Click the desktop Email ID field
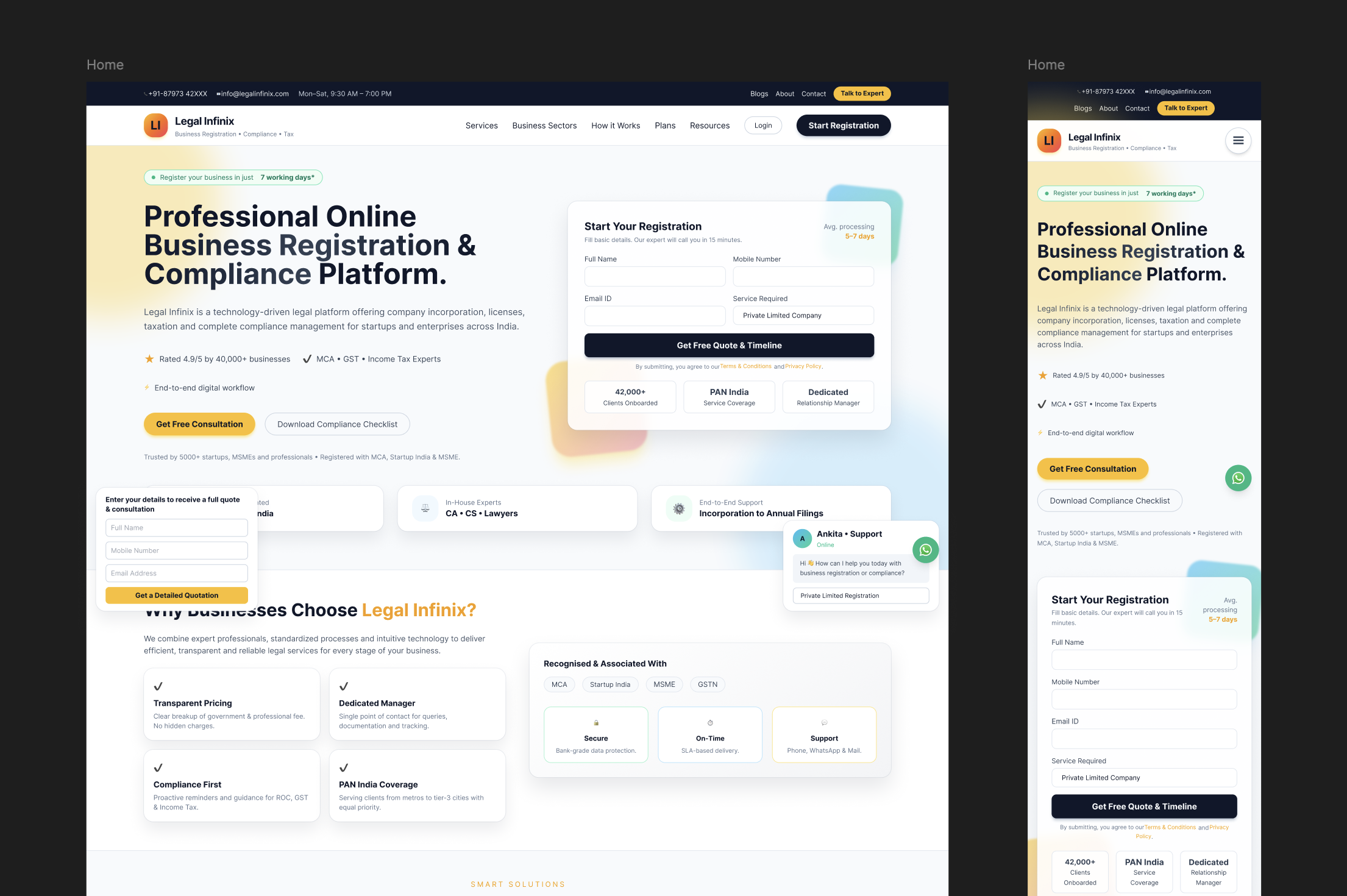The image size is (1347, 896). tap(655, 316)
